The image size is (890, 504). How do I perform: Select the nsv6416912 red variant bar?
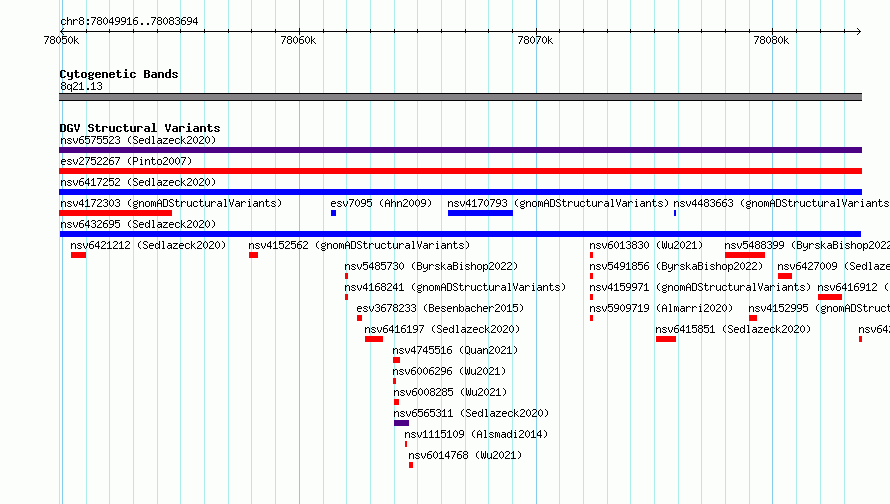point(830,297)
